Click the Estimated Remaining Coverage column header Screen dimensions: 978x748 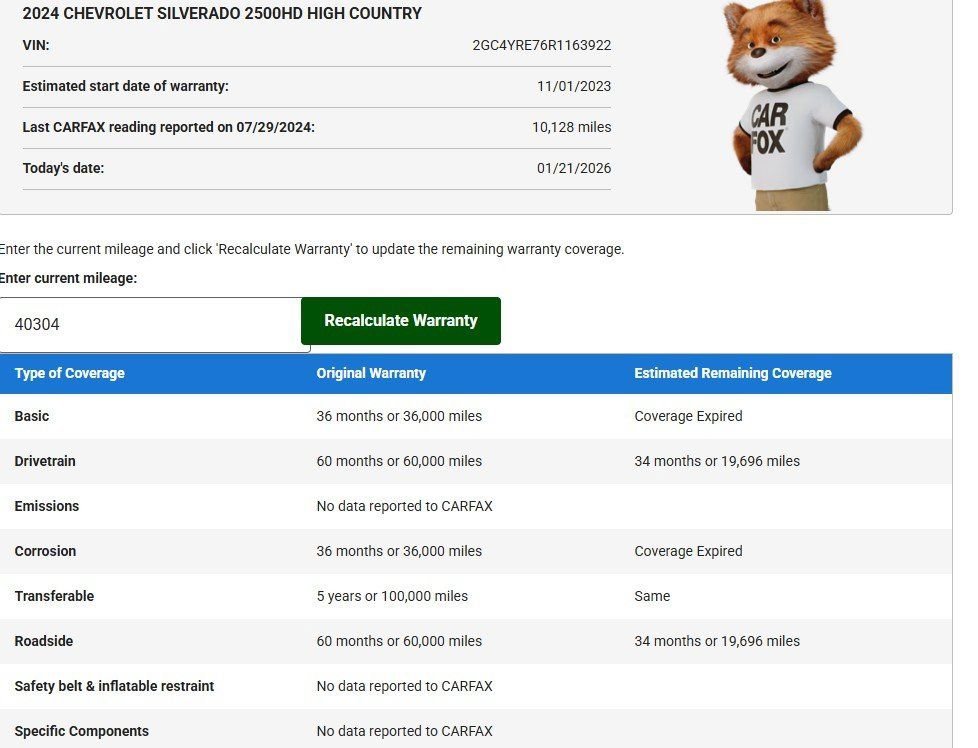coord(732,373)
